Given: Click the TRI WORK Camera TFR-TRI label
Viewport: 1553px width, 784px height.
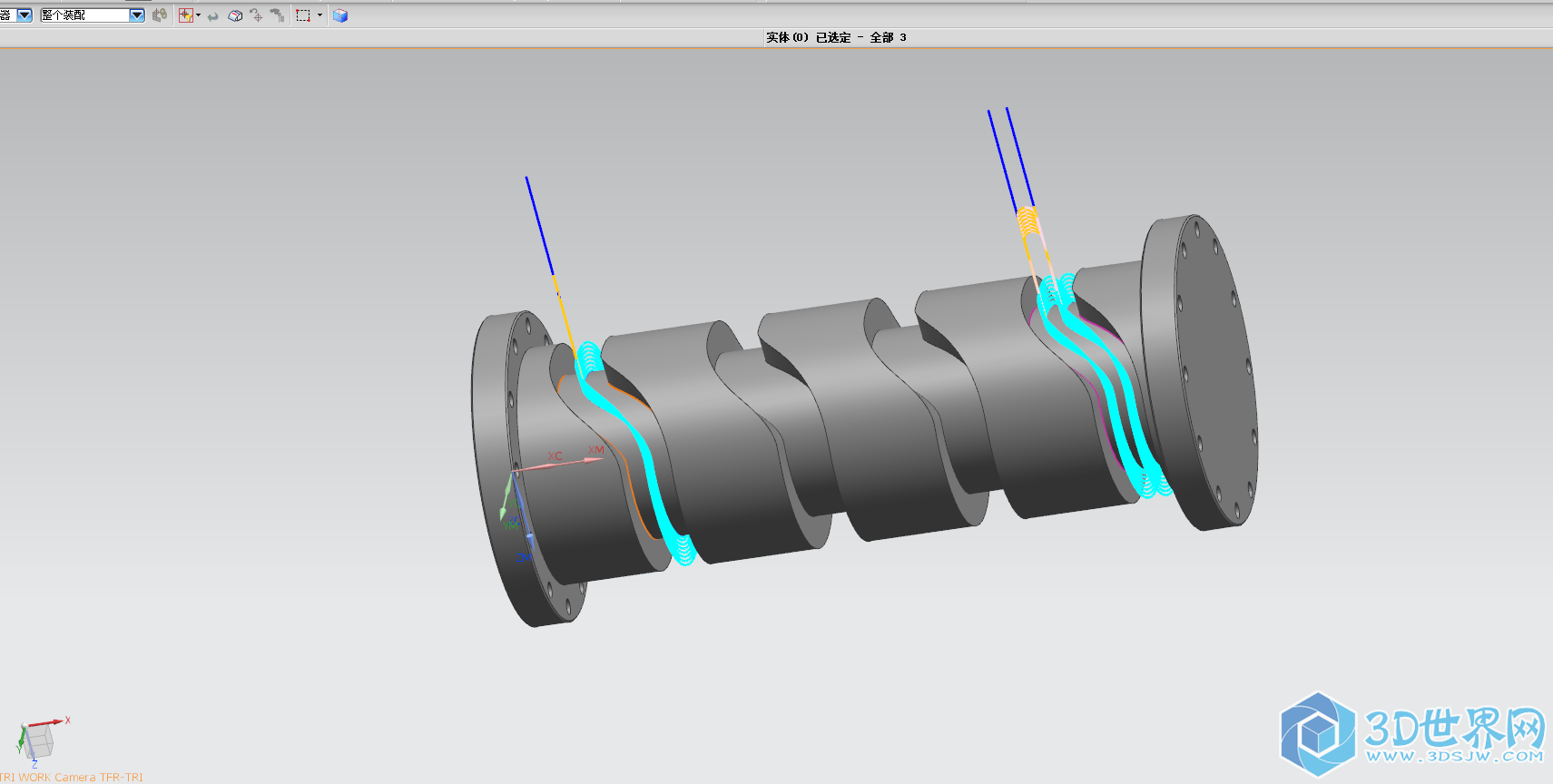Looking at the screenshot, I should point(72,778).
